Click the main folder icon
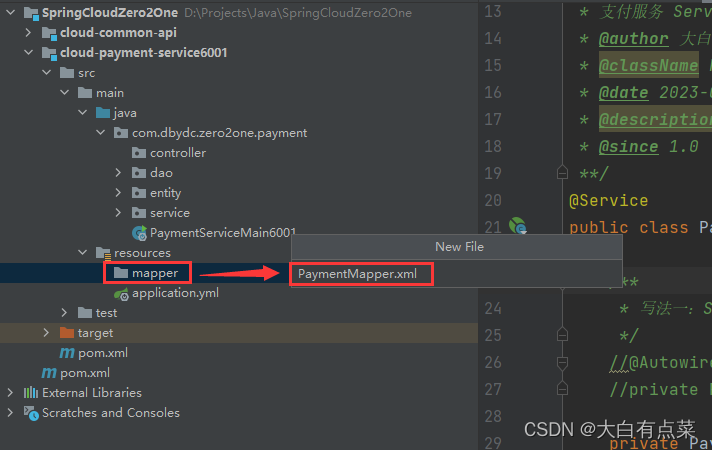712x450 pixels. [x=85, y=93]
